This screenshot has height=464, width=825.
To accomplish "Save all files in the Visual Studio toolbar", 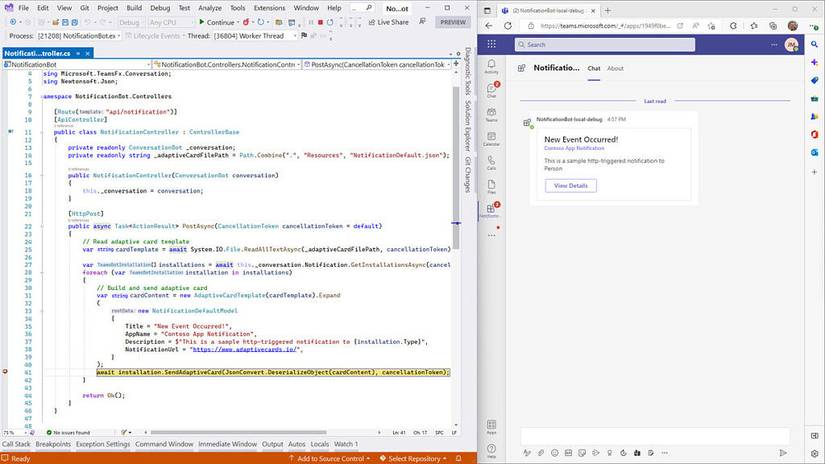I will [74, 23].
